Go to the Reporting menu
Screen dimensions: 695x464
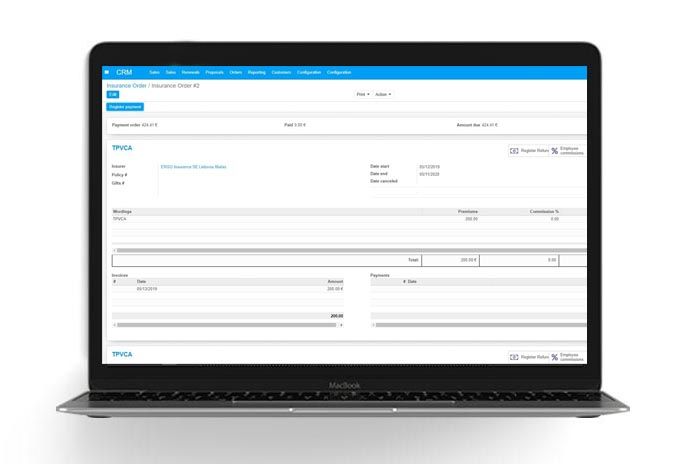(257, 72)
